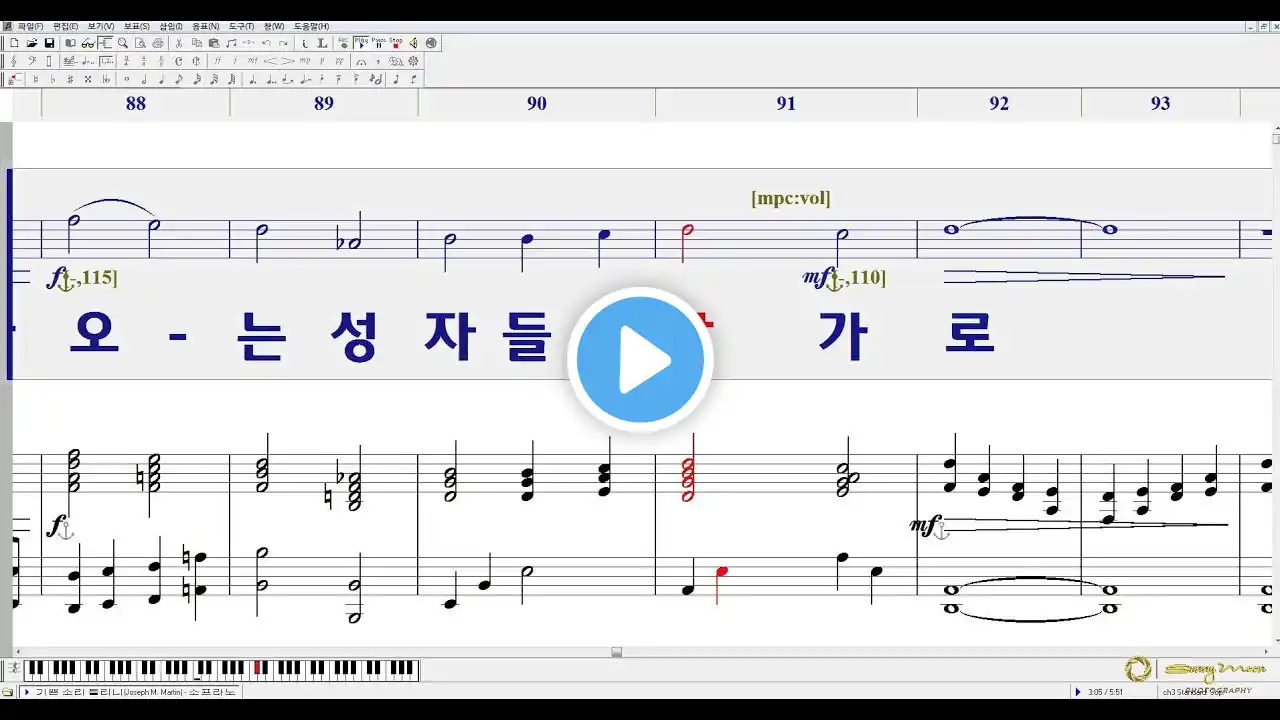Click the bold L lyrics toolbar icon
Screen dimensions: 1280x720
coord(322,43)
